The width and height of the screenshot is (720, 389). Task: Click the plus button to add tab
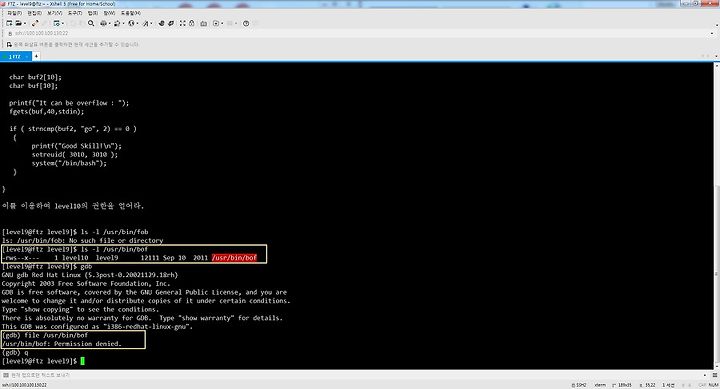click(36, 56)
